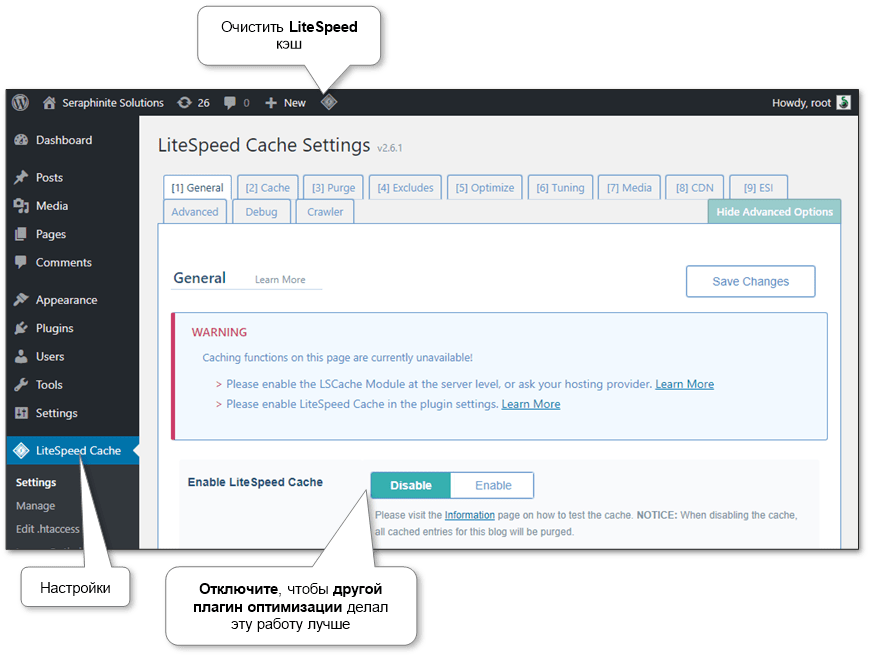The width and height of the screenshot is (871, 657).
Task: Open Tools in the sidebar menu
Action: point(49,385)
